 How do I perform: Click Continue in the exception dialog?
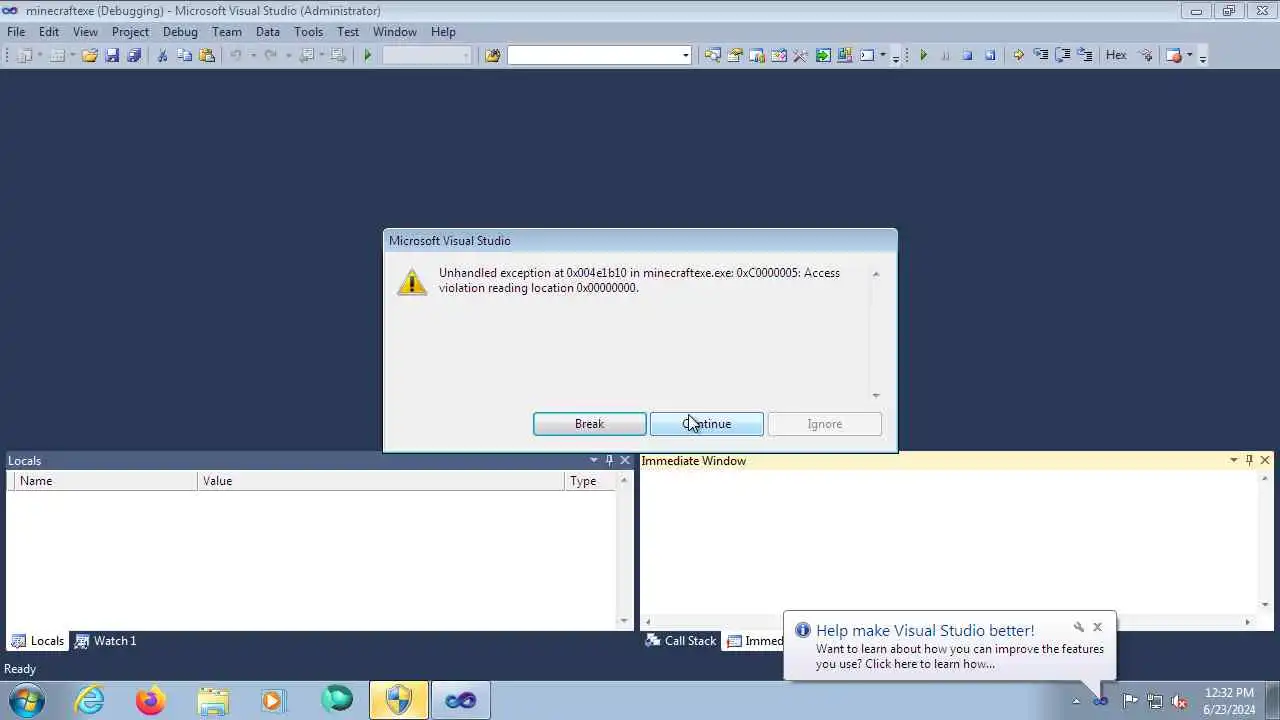pos(706,424)
